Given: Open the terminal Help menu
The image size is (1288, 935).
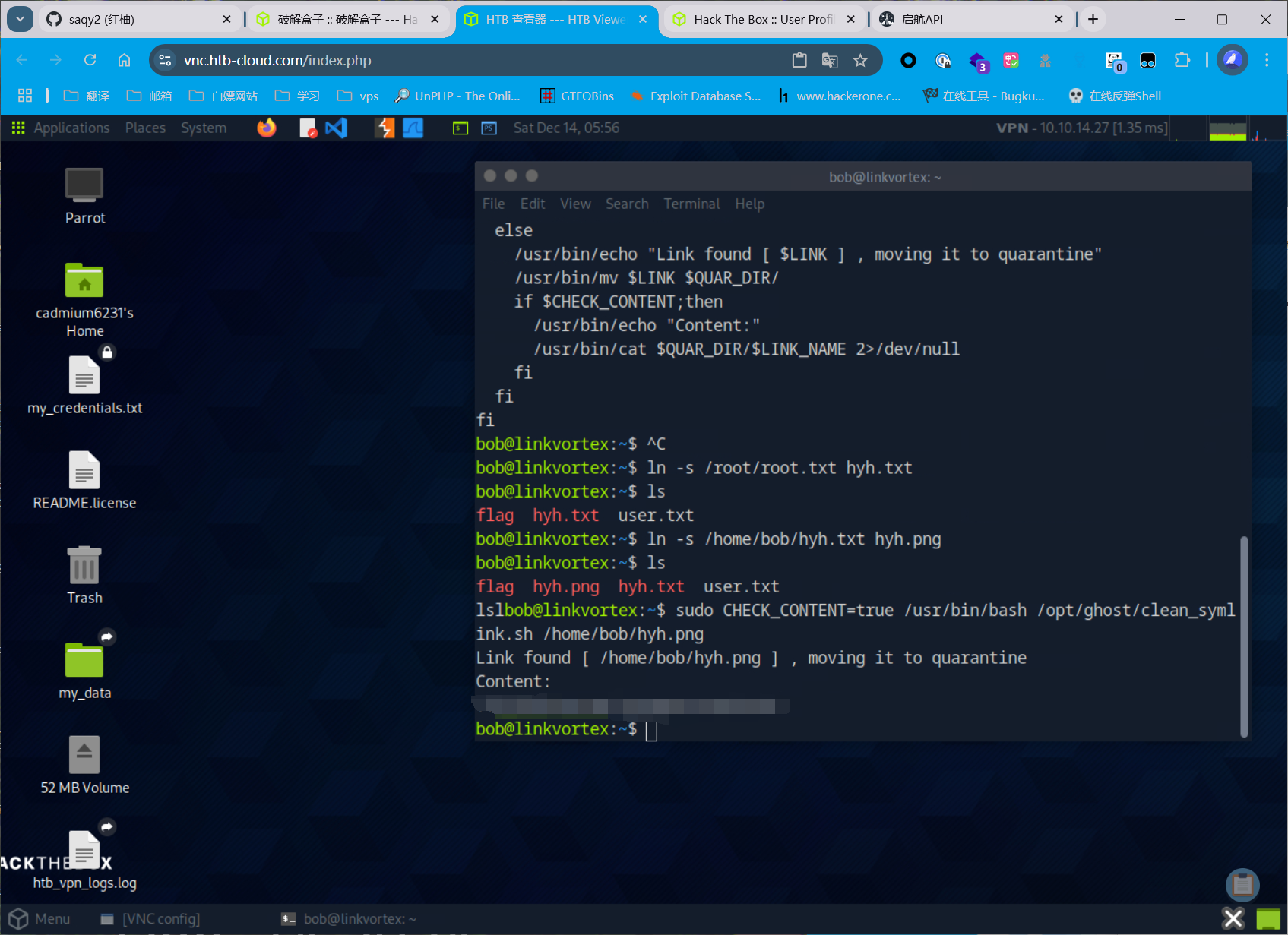Looking at the screenshot, I should [x=749, y=204].
